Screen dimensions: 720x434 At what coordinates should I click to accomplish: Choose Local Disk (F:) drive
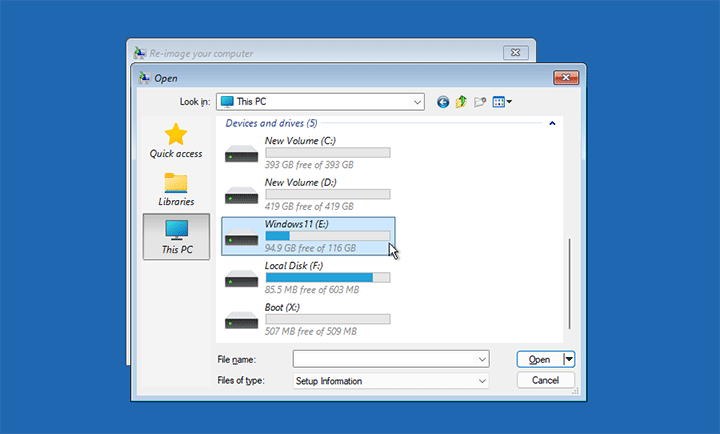[x=308, y=278]
